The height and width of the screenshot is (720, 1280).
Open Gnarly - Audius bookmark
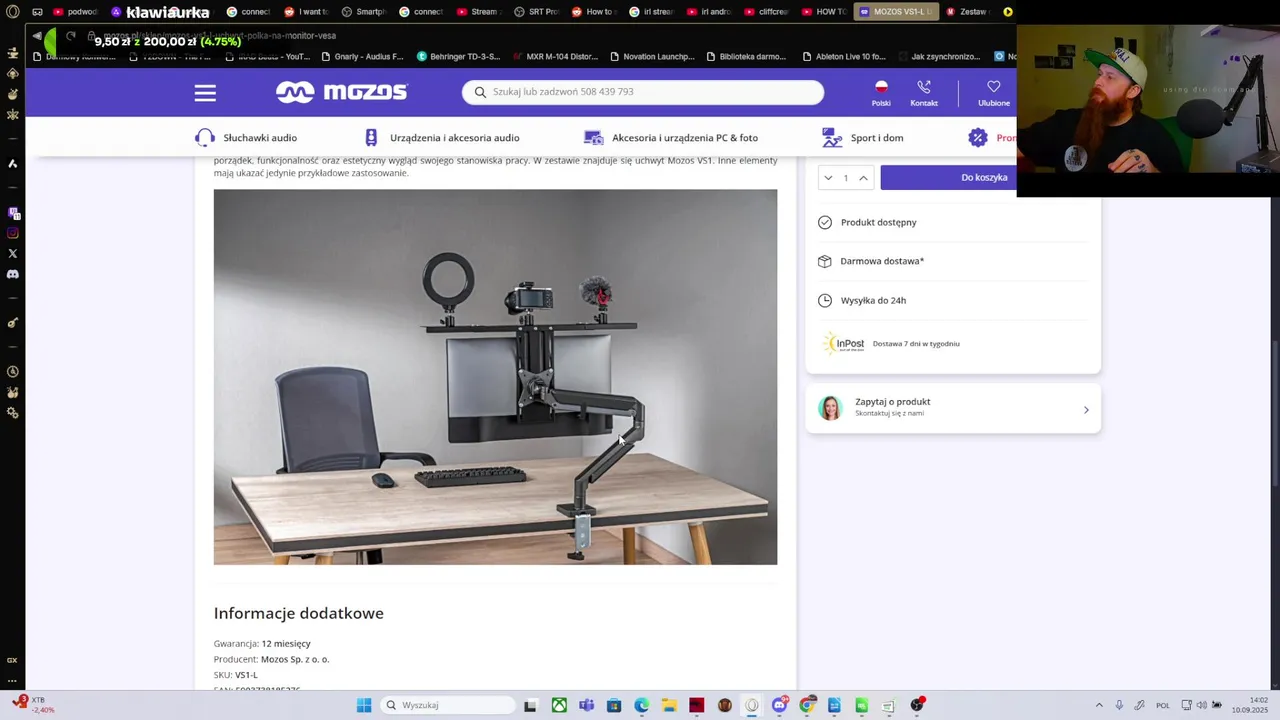(362, 57)
